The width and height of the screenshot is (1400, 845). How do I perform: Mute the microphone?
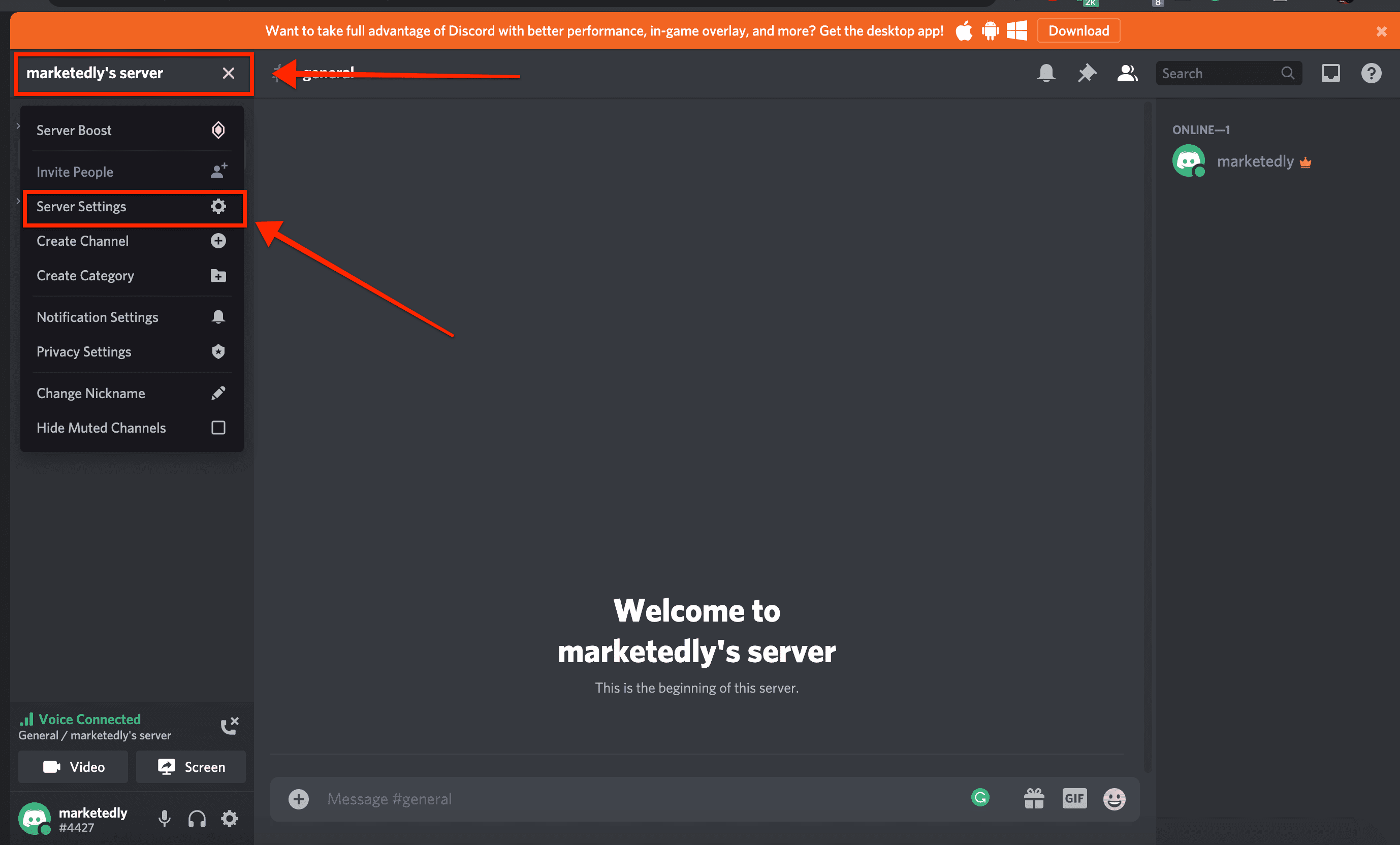point(164,818)
